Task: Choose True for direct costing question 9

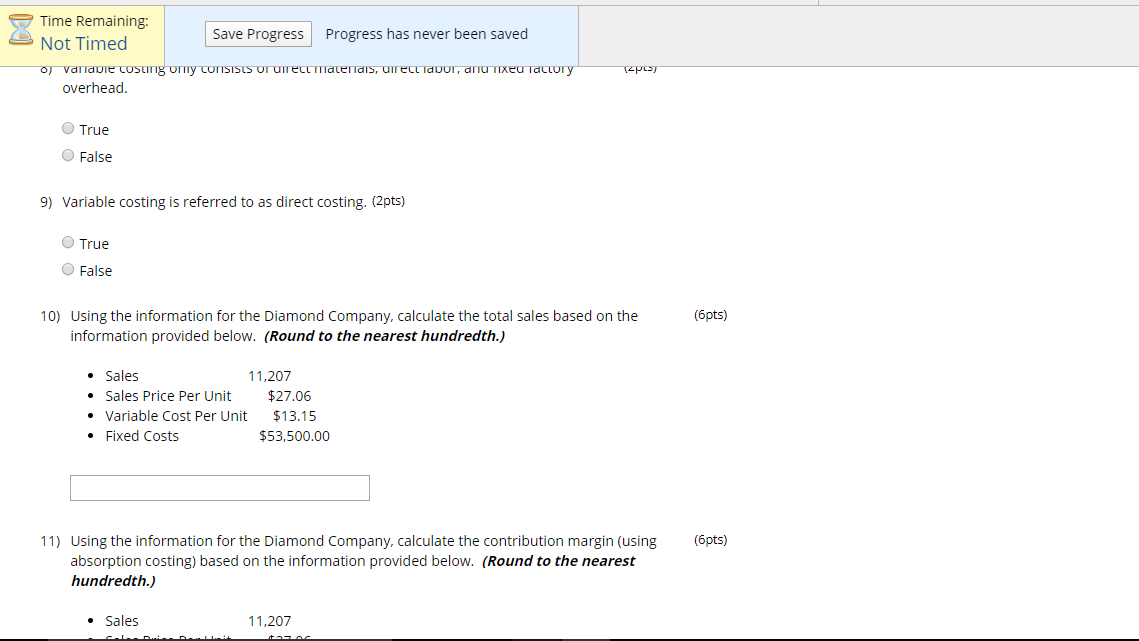Action: point(68,243)
